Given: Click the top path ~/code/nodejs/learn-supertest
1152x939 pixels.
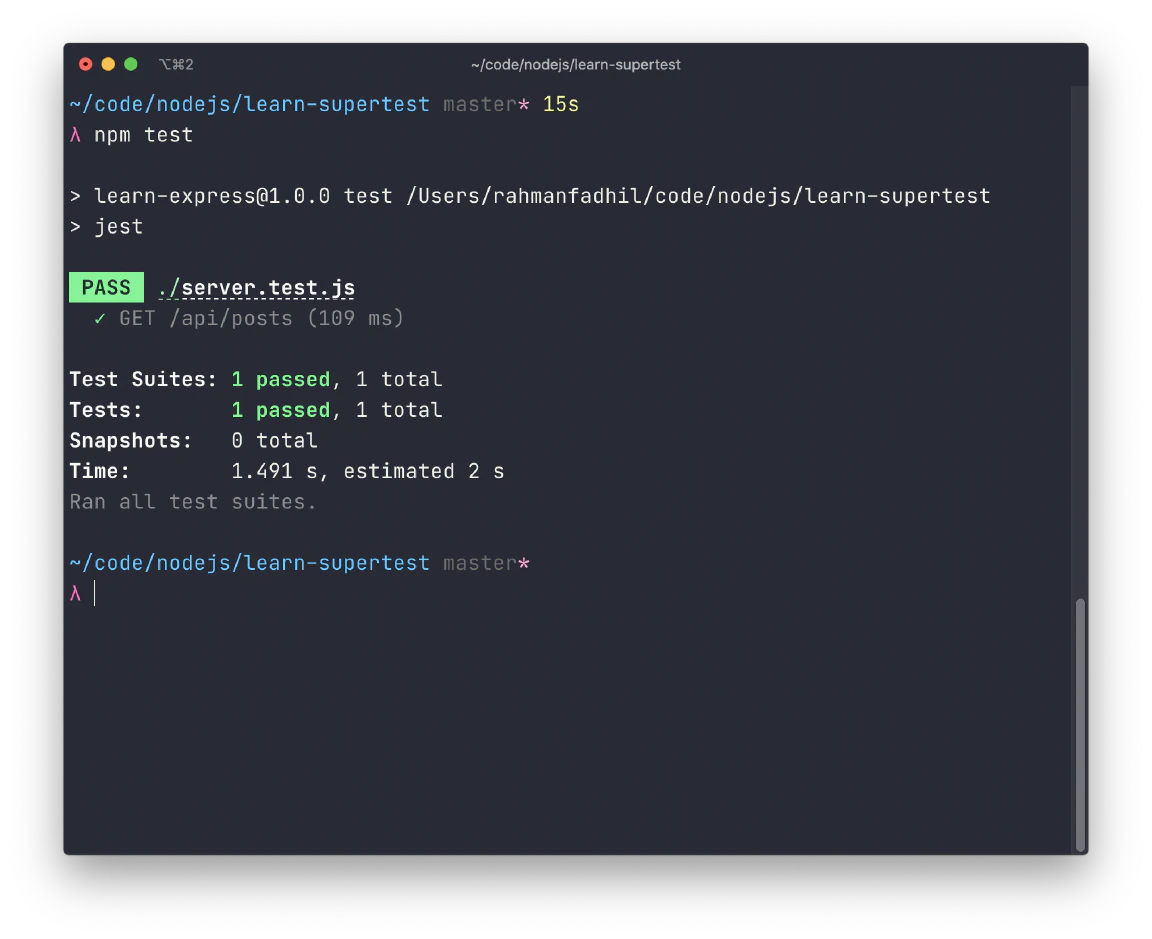Looking at the screenshot, I should (x=249, y=104).
